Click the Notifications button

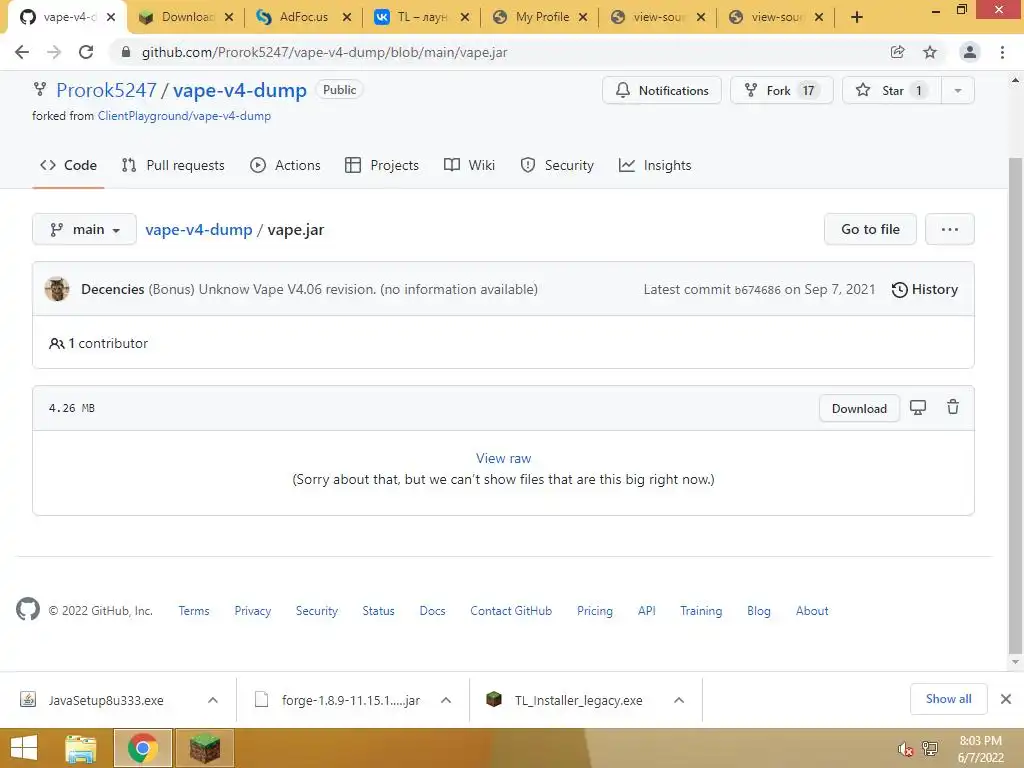pos(662,90)
